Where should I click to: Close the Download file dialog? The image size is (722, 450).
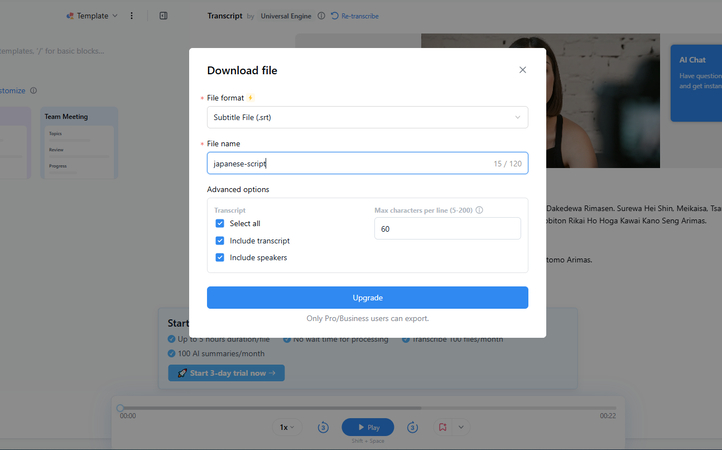pyautogui.click(x=522, y=70)
